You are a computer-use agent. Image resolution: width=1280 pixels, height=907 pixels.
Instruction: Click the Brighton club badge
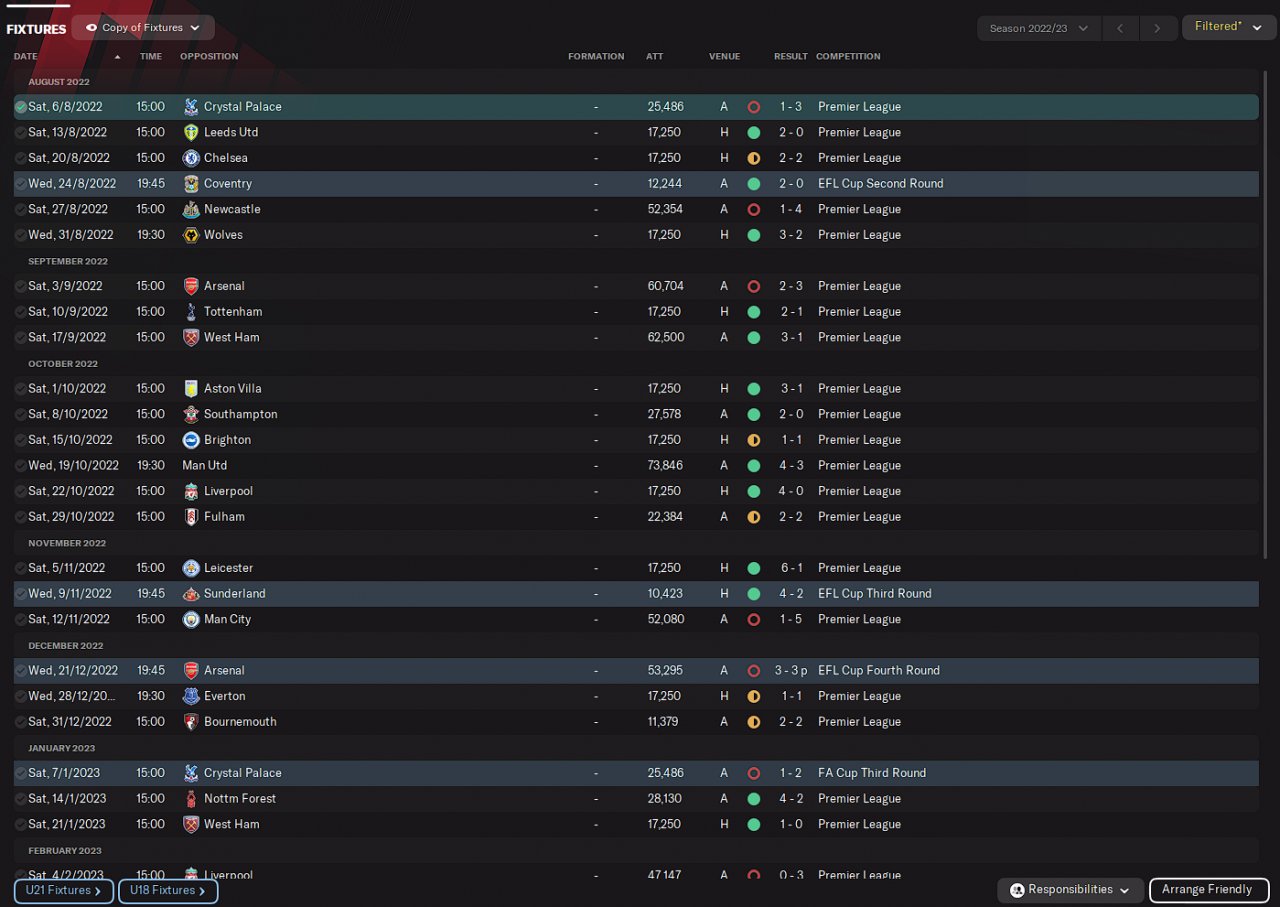[191, 440]
